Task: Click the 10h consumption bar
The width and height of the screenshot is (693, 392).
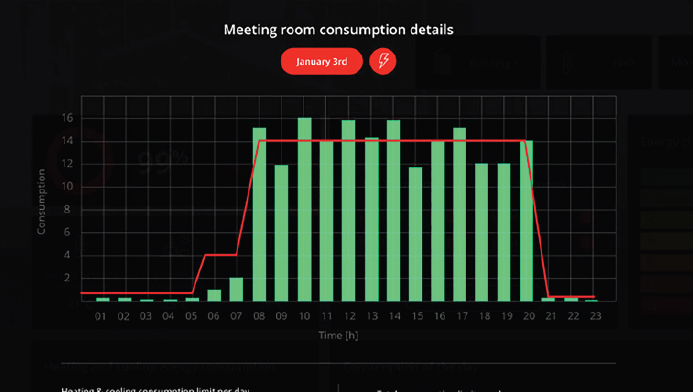Action: [x=305, y=209]
